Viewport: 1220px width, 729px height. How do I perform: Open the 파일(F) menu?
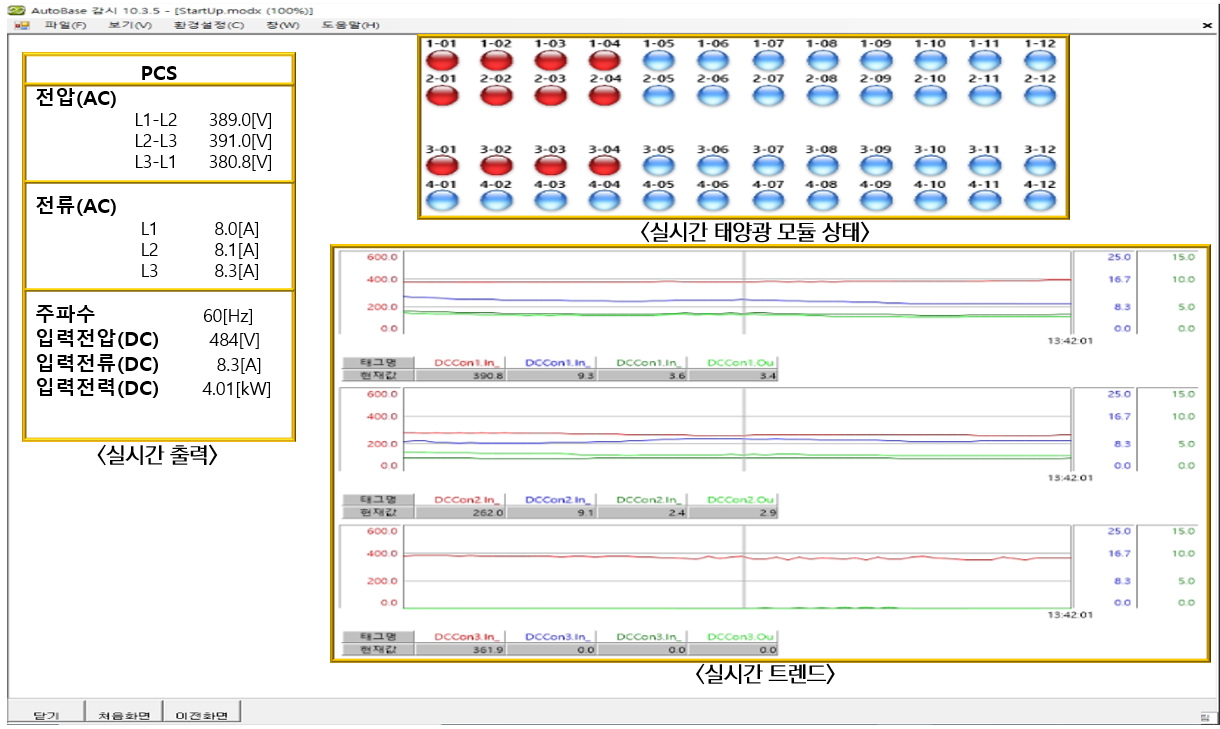coord(65,25)
